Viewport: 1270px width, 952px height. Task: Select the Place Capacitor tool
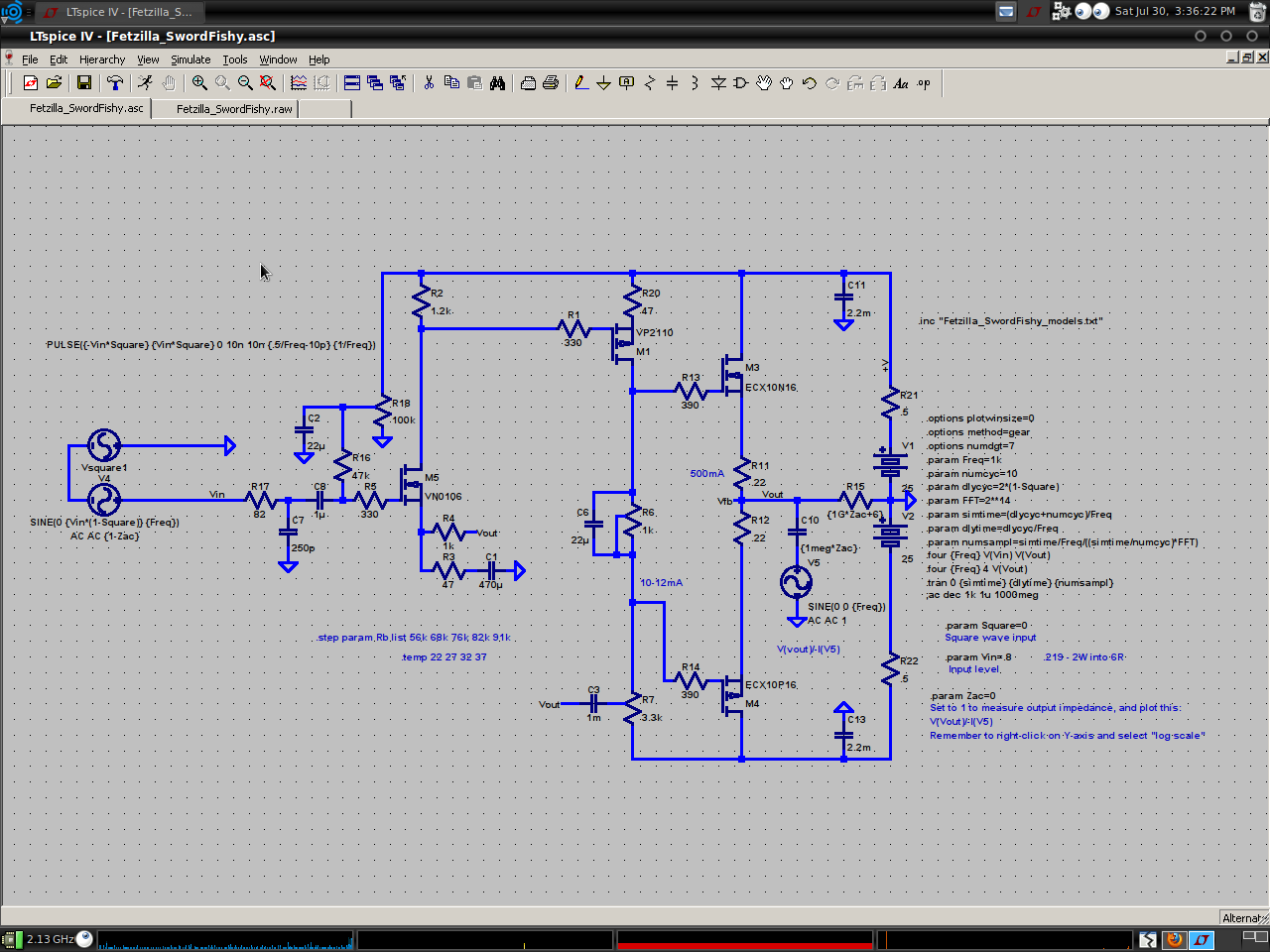tap(672, 83)
